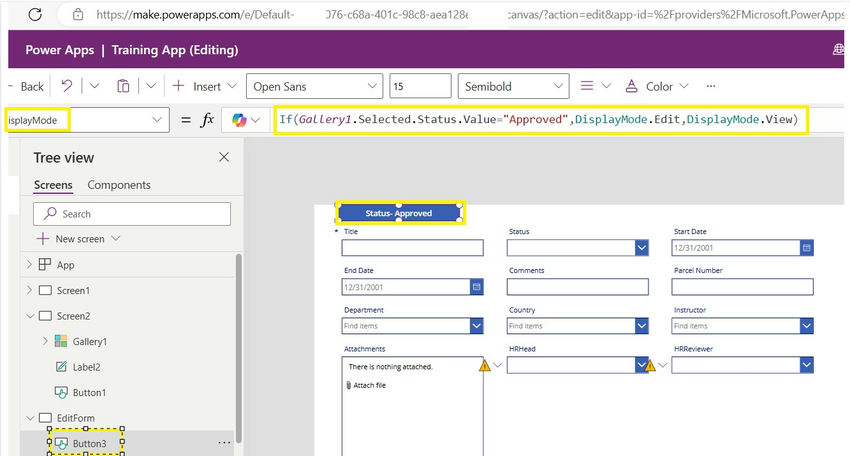This screenshot has width=850, height=456.
Task: Select Label2 in the tree view
Action: [x=86, y=367]
